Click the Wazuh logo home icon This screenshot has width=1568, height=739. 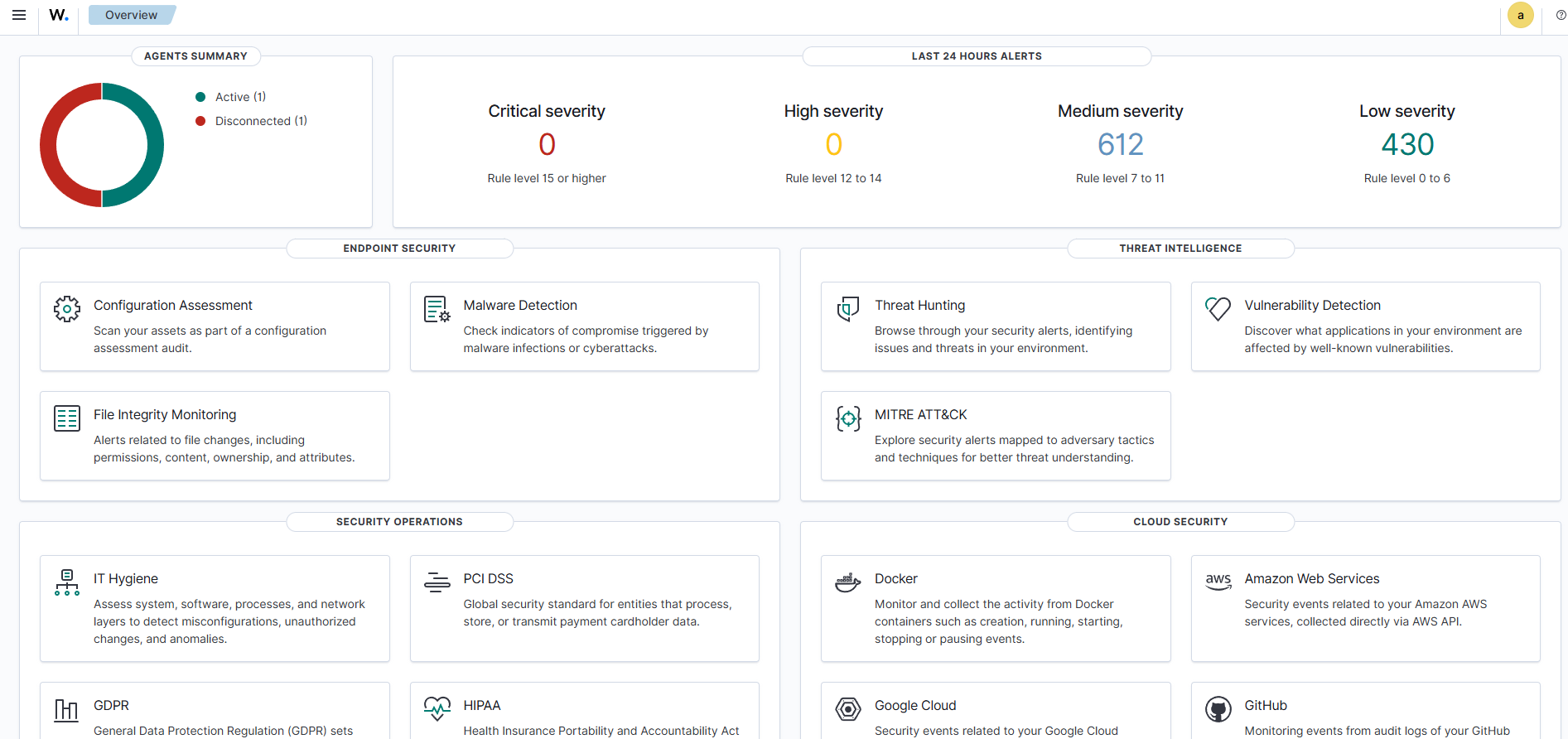[58, 15]
